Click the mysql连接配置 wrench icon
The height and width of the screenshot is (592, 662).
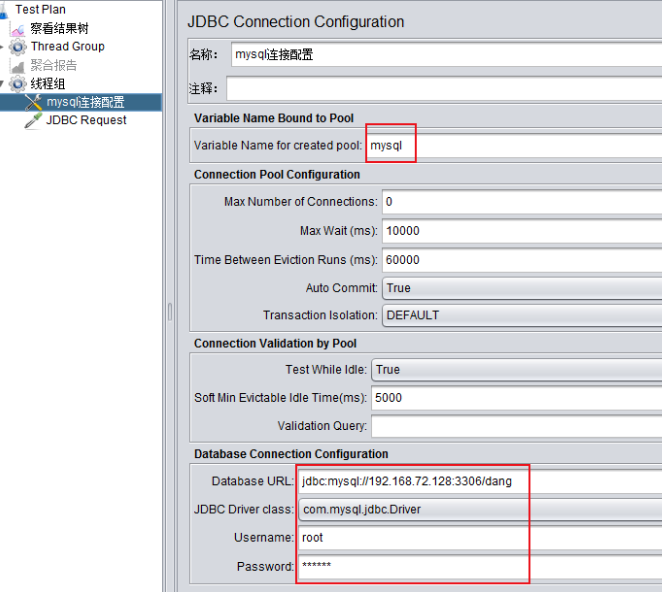click(33, 102)
